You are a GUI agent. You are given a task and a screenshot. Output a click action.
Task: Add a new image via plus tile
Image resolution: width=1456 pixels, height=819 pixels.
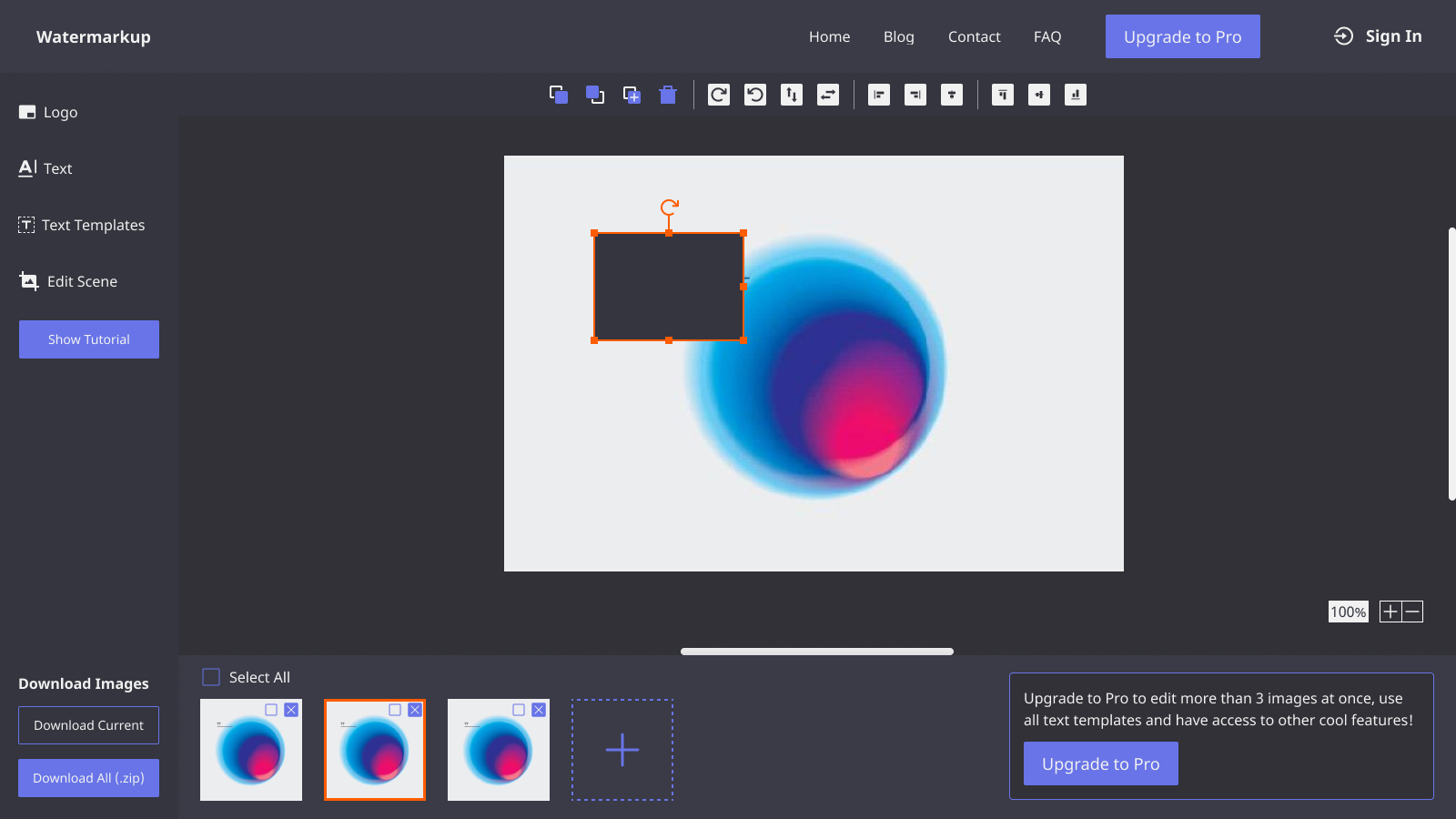(x=622, y=750)
